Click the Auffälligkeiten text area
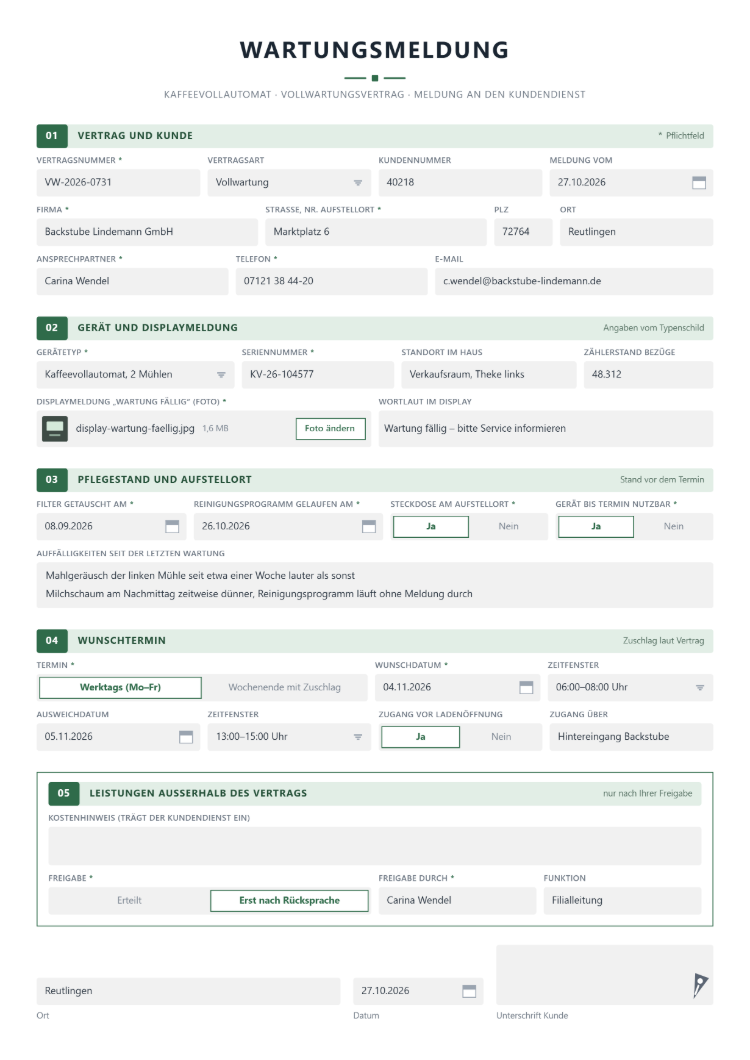750x1060 pixels. 375,585
